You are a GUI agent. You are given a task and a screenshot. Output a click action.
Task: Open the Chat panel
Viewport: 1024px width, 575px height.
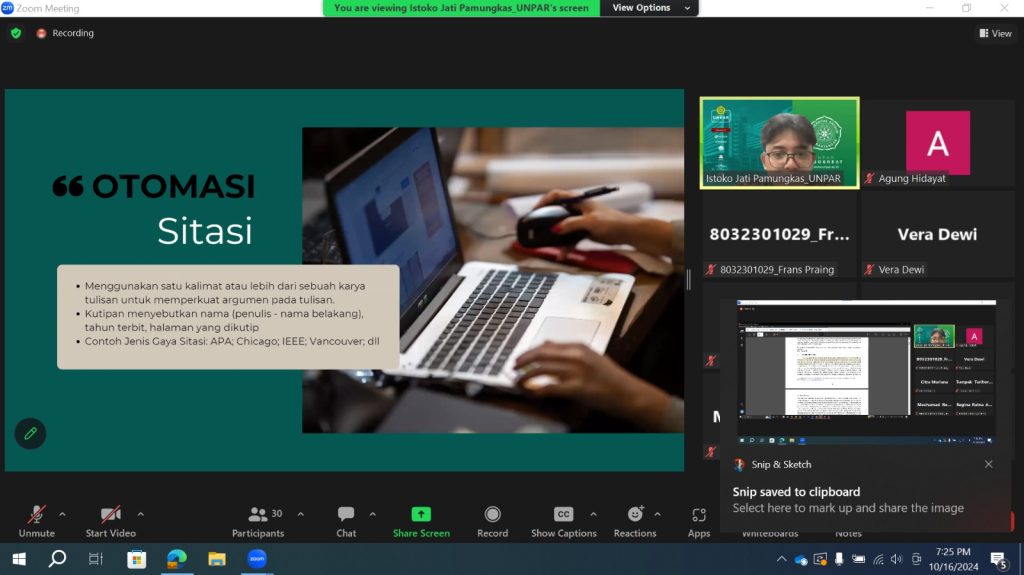coord(346,521)
